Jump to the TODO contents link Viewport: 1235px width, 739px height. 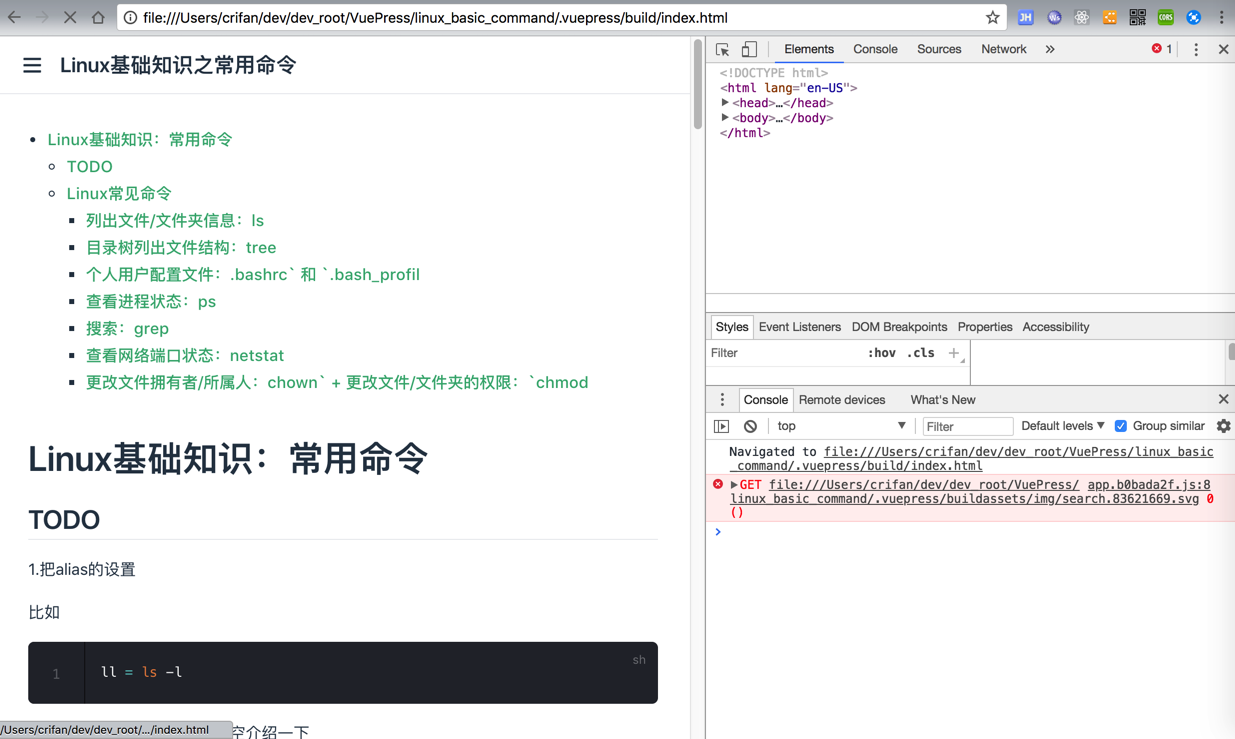tap(89, 167)
